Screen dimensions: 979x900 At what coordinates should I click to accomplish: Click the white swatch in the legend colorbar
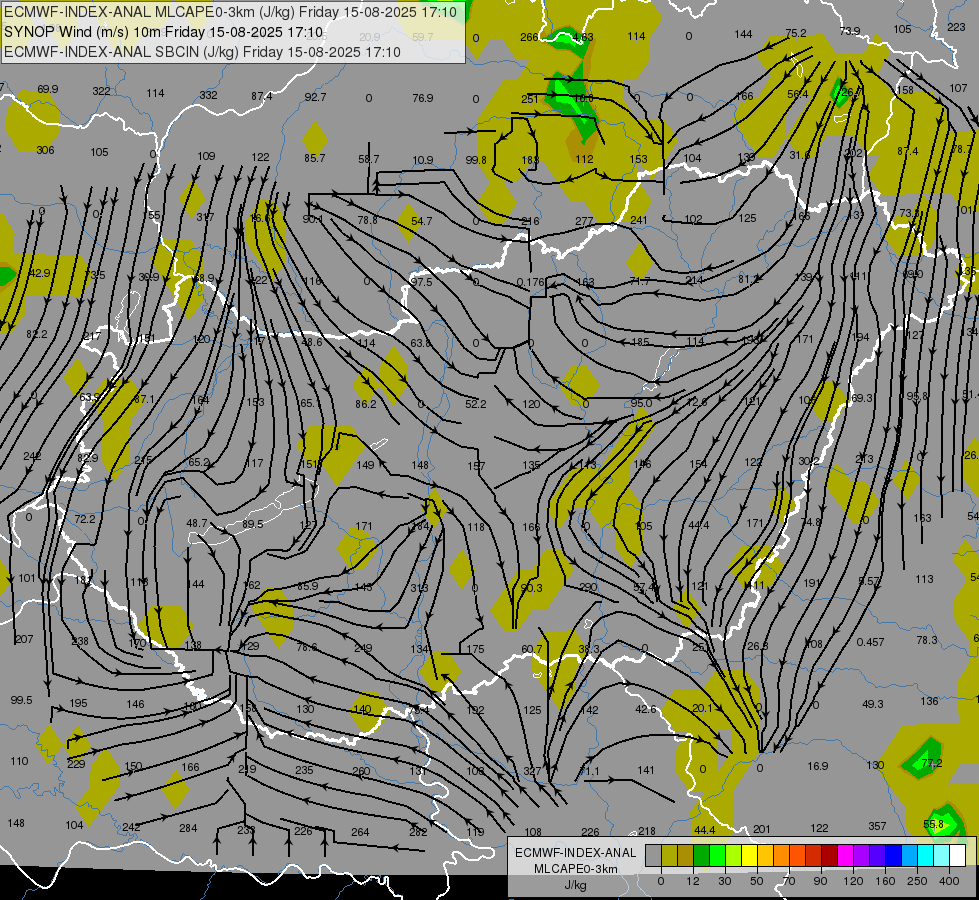pyautogui.click(x=958, y=855)
